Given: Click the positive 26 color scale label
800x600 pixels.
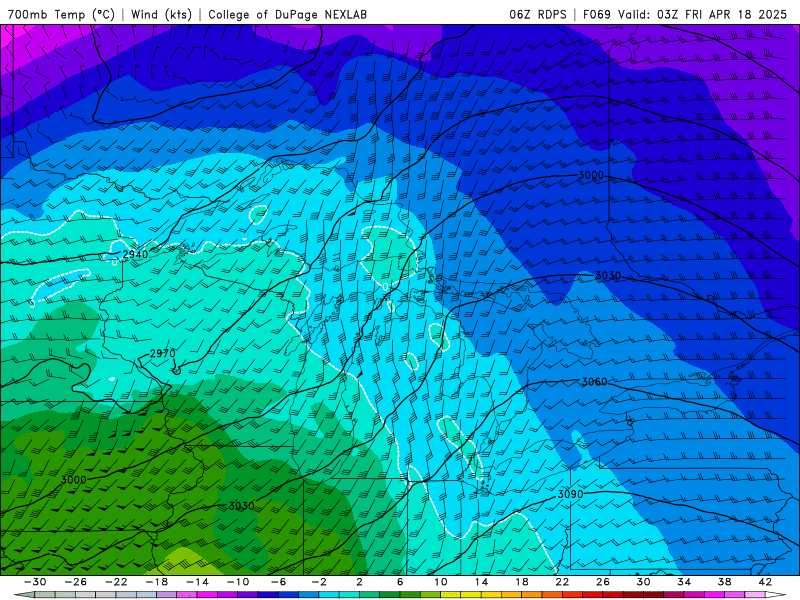Looking at the screenshot, I should point(603,582).
